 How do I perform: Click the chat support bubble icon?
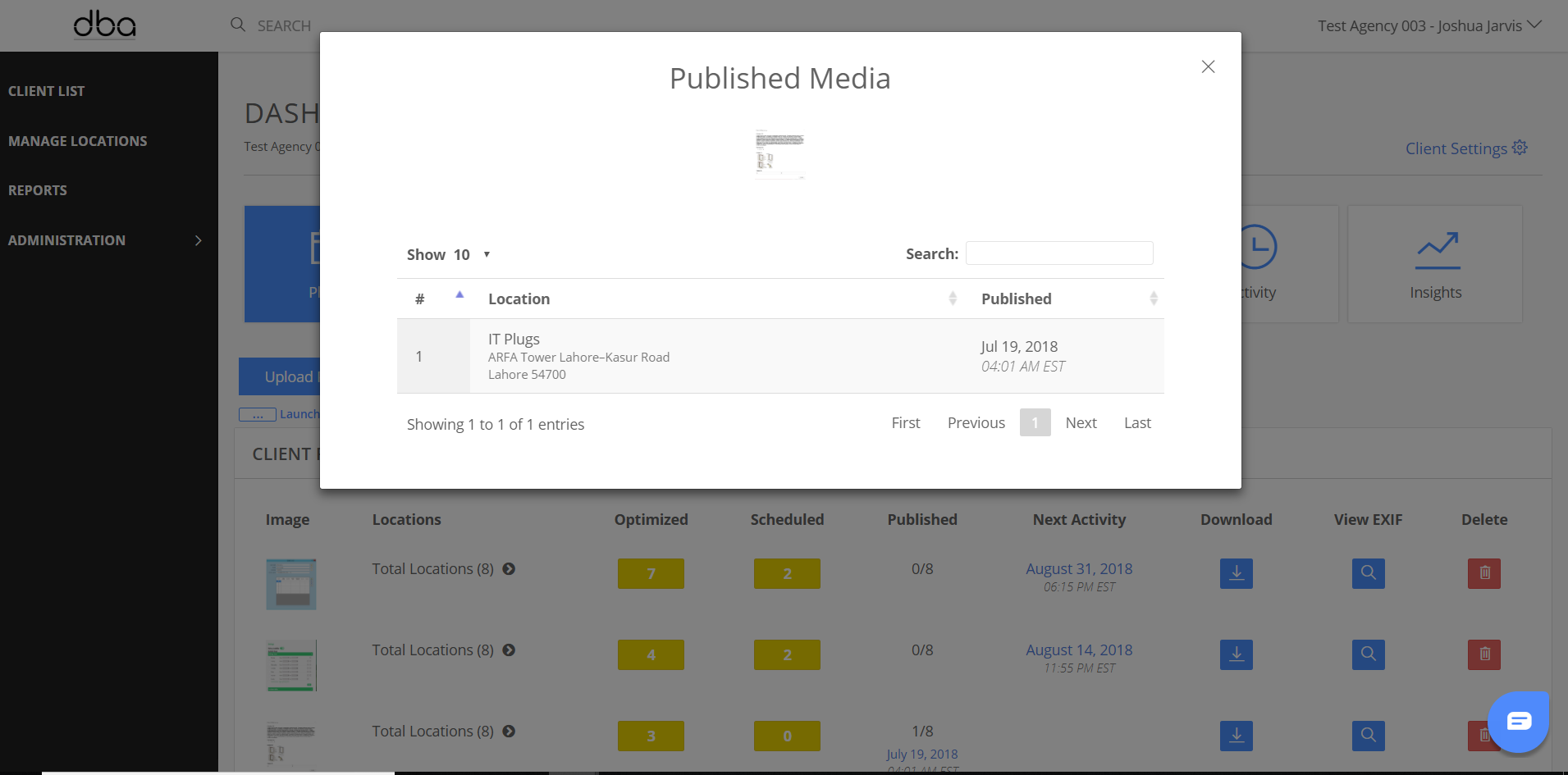(1518, 722)
